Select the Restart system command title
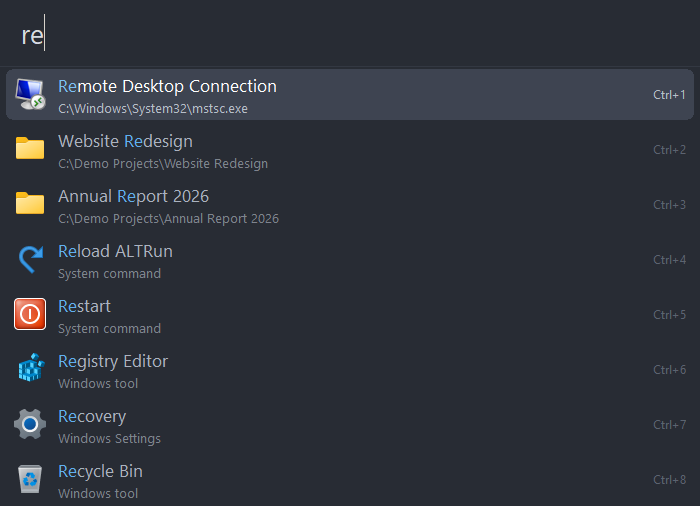Viewport: 700px width, 506px height. pyautogui.click(x=84, y=306)
